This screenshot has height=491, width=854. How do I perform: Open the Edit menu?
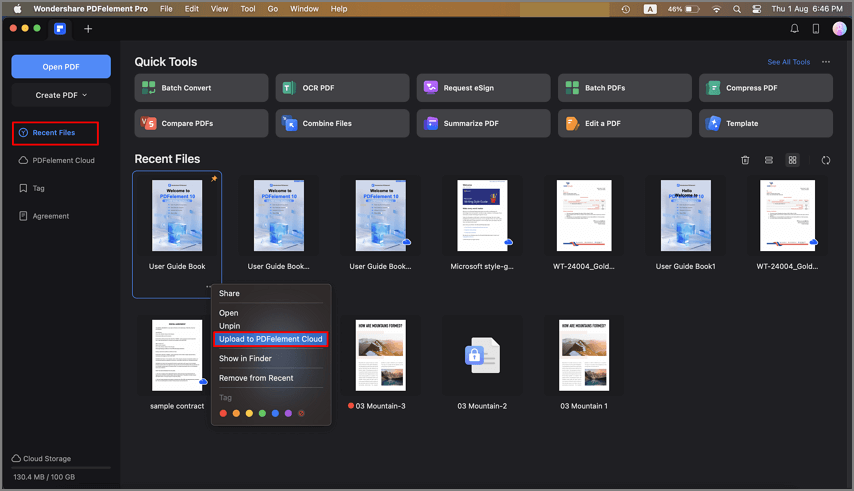(192, 9)
